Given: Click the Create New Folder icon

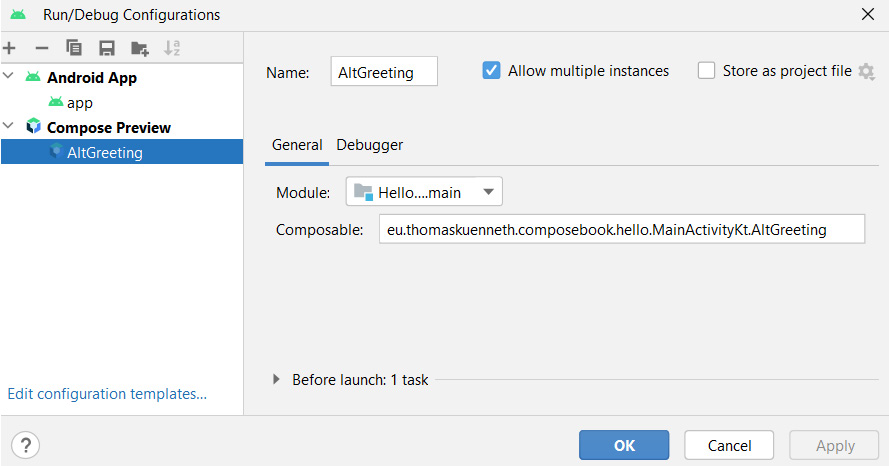Looking at the screenshot, I should [139, 48].
